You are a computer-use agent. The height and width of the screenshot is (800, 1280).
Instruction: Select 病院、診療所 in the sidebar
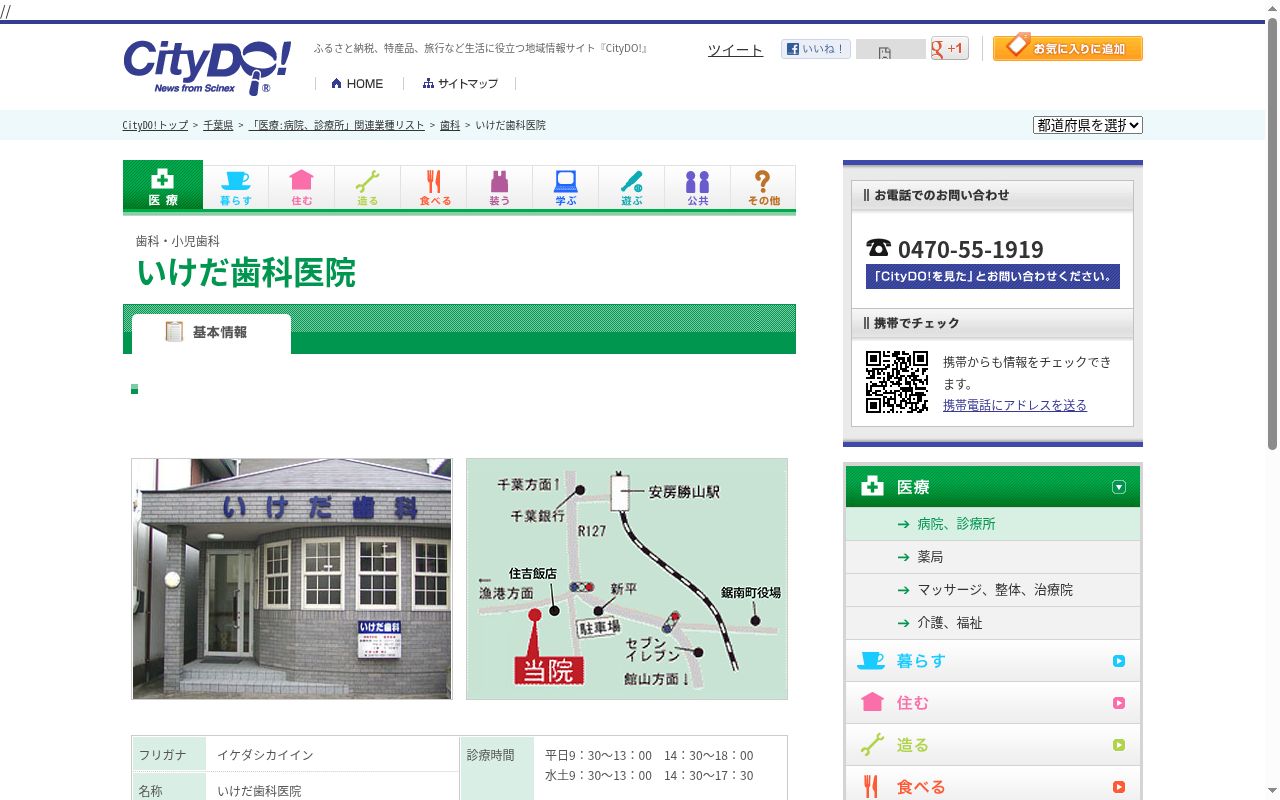(x=993, y=524)
